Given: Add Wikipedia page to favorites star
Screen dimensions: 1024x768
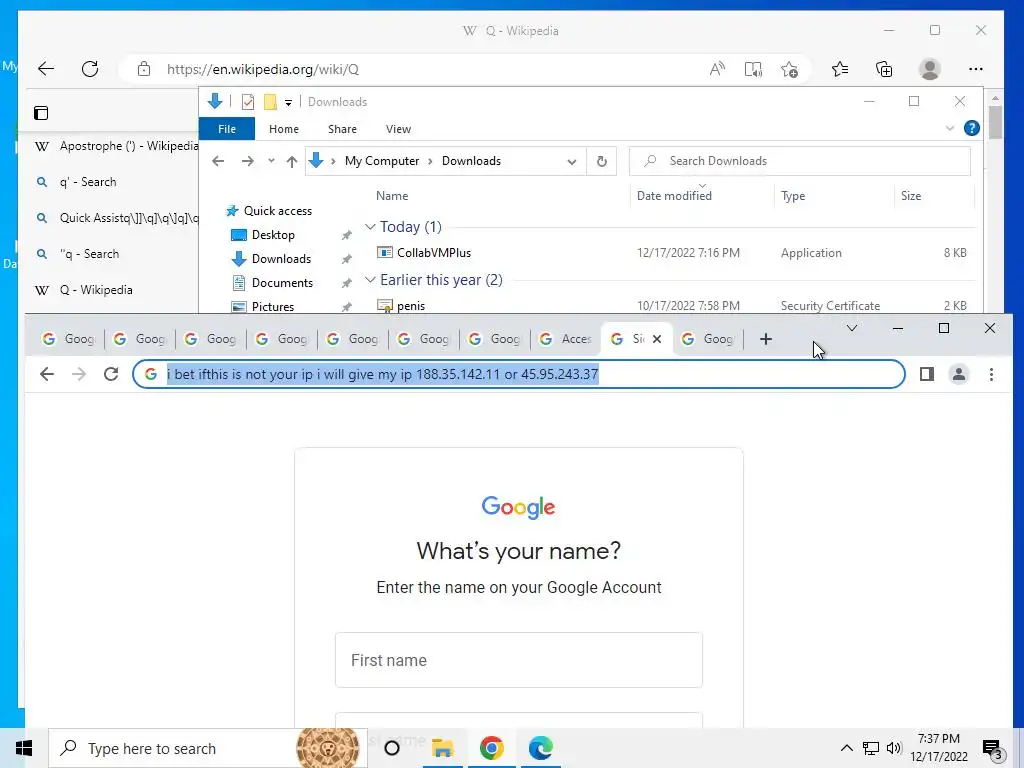Looking at the screenshot, I should click(790, 69).
